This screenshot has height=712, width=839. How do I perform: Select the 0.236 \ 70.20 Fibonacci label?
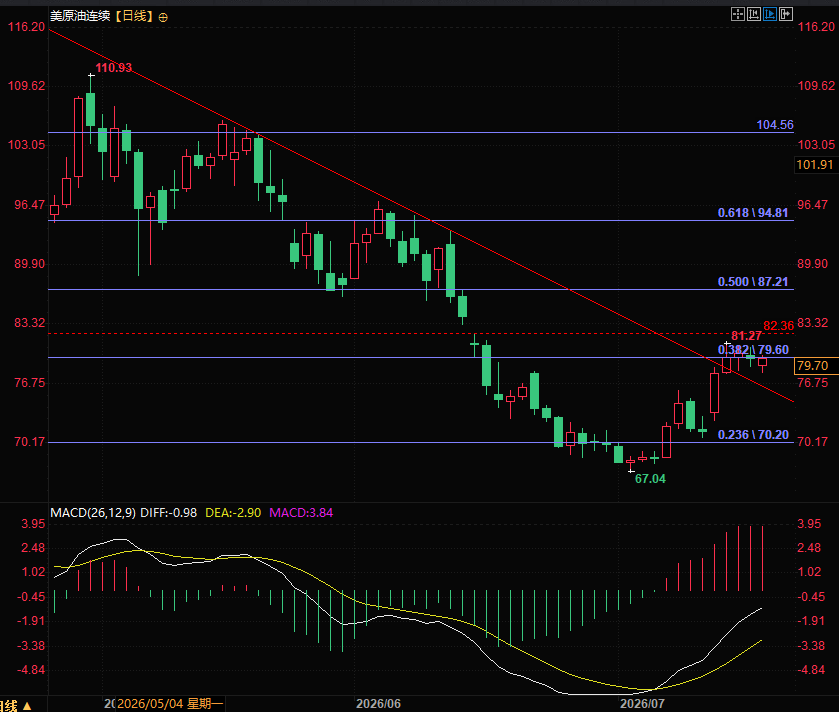coord(753,434)
